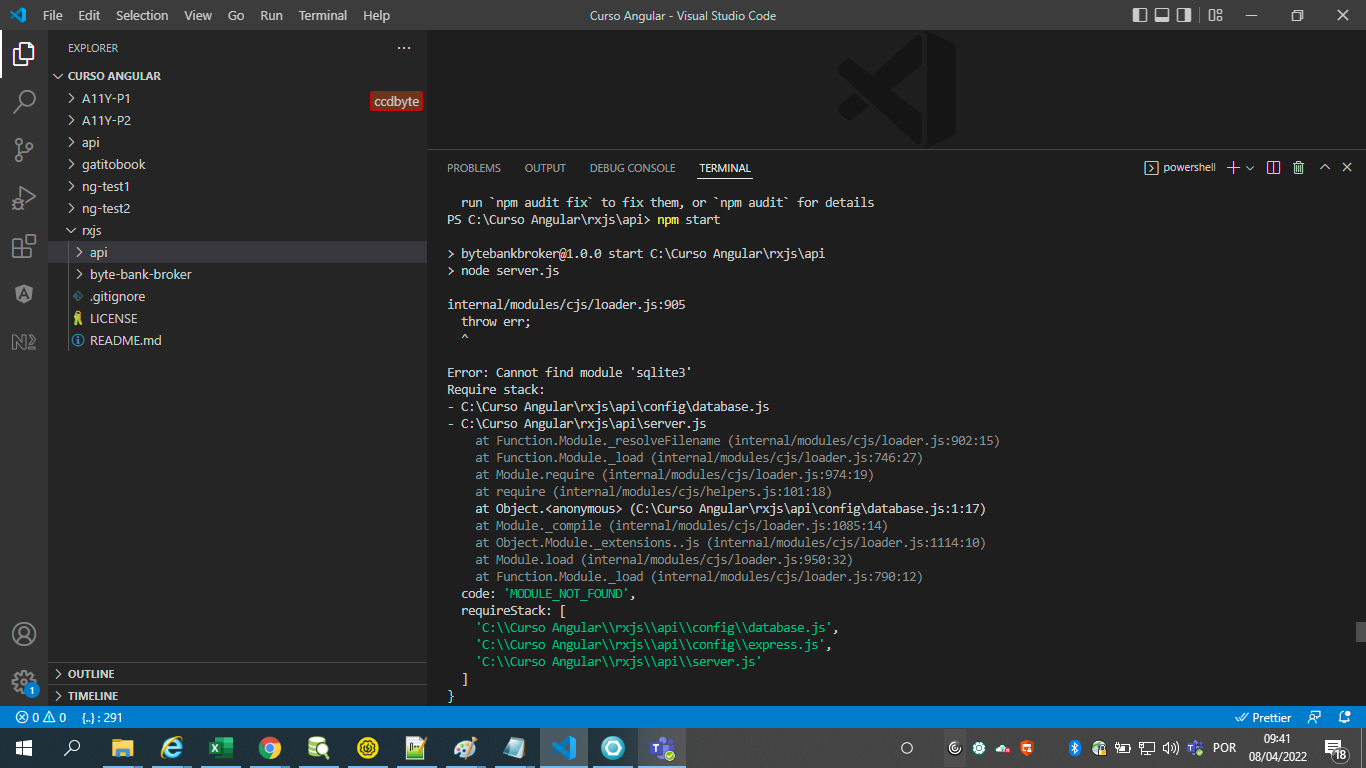Expand the A11Y-P1 folder
The height and width of the screenshot is (768, 1366).
[238, 98]
